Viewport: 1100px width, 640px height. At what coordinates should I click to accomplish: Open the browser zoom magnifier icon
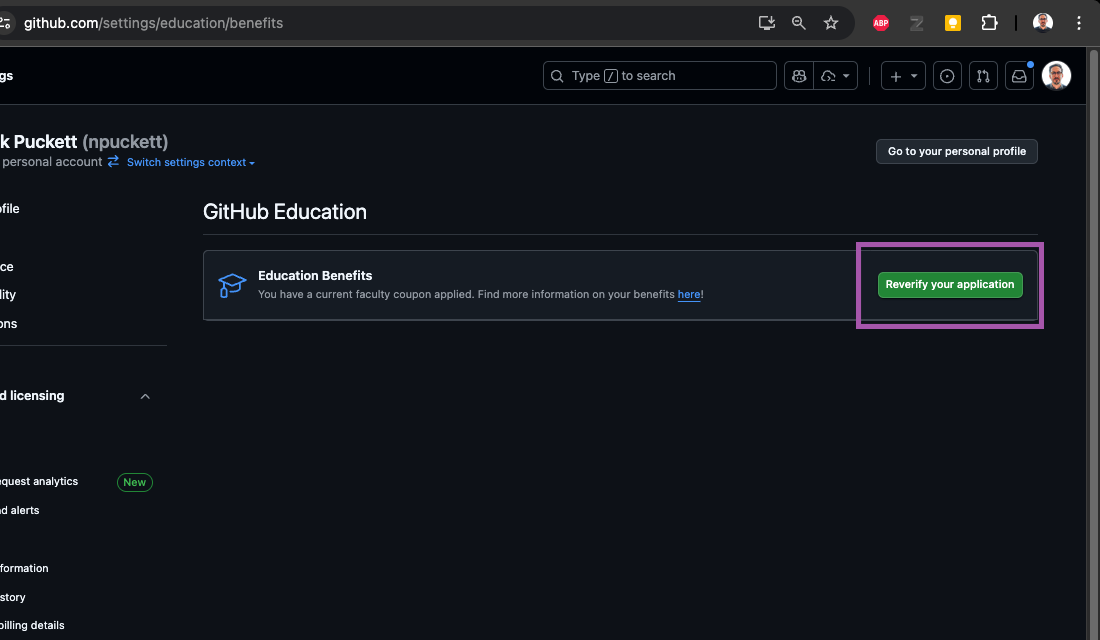[x=798, y=23]
